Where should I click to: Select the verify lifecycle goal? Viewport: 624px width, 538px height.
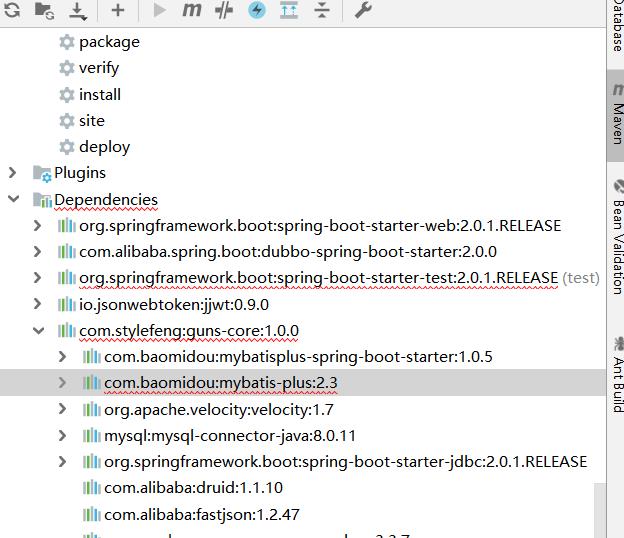99,68
